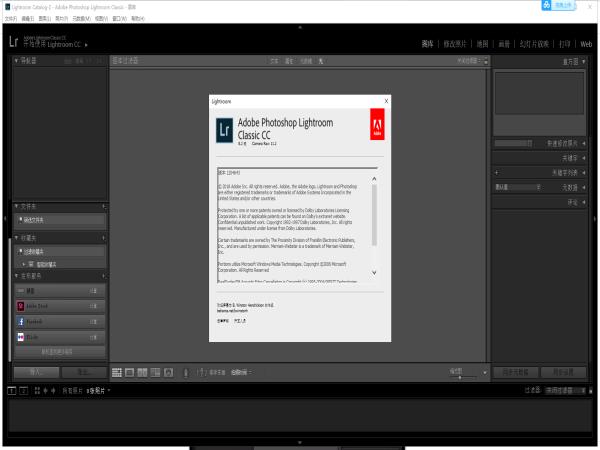The image size is (600, 450).
Task: Toggle the filter switch at filmstrip right end
Action: pos(591,391)
